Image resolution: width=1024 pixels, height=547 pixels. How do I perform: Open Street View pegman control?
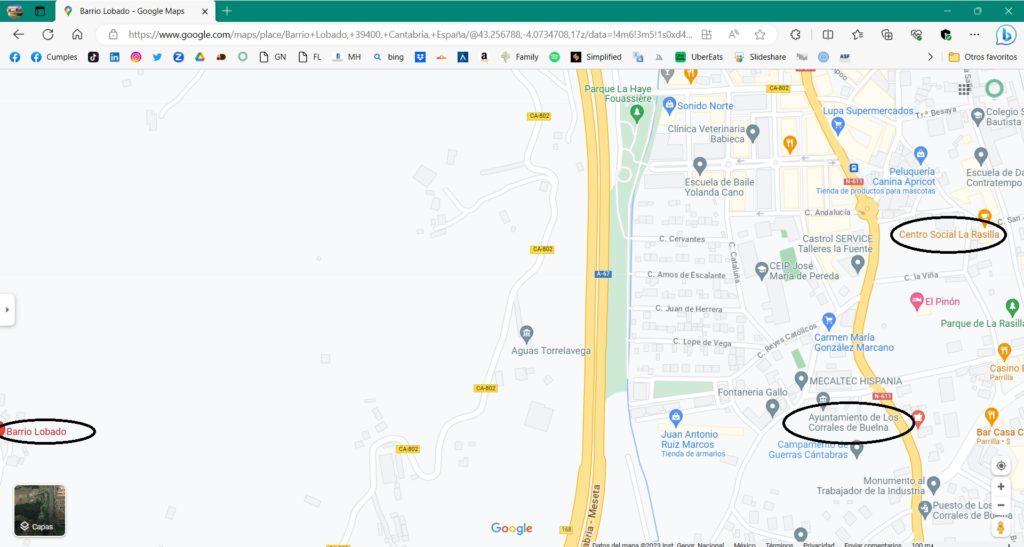(x=1000, y=527)
